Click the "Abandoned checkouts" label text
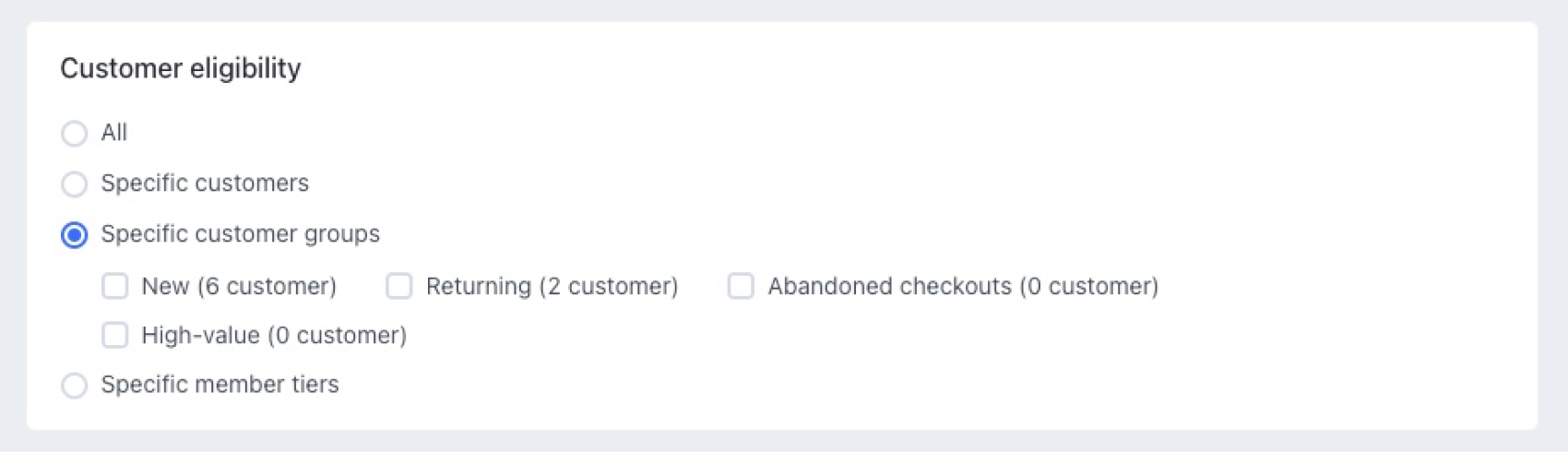This screenshot has width=1568, height=452. click(x=889, y=287)
